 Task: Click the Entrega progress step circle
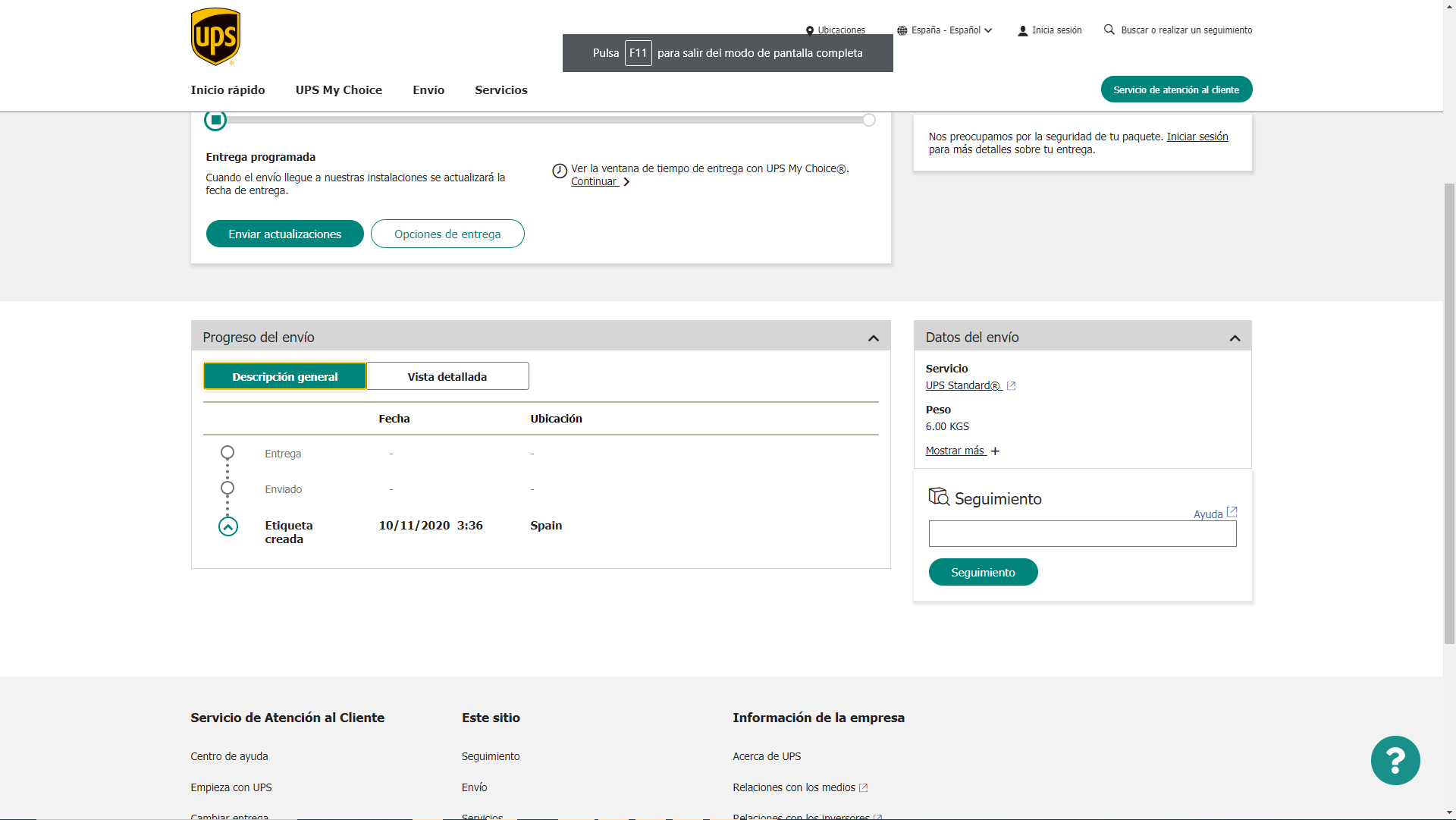click(227, 453)
